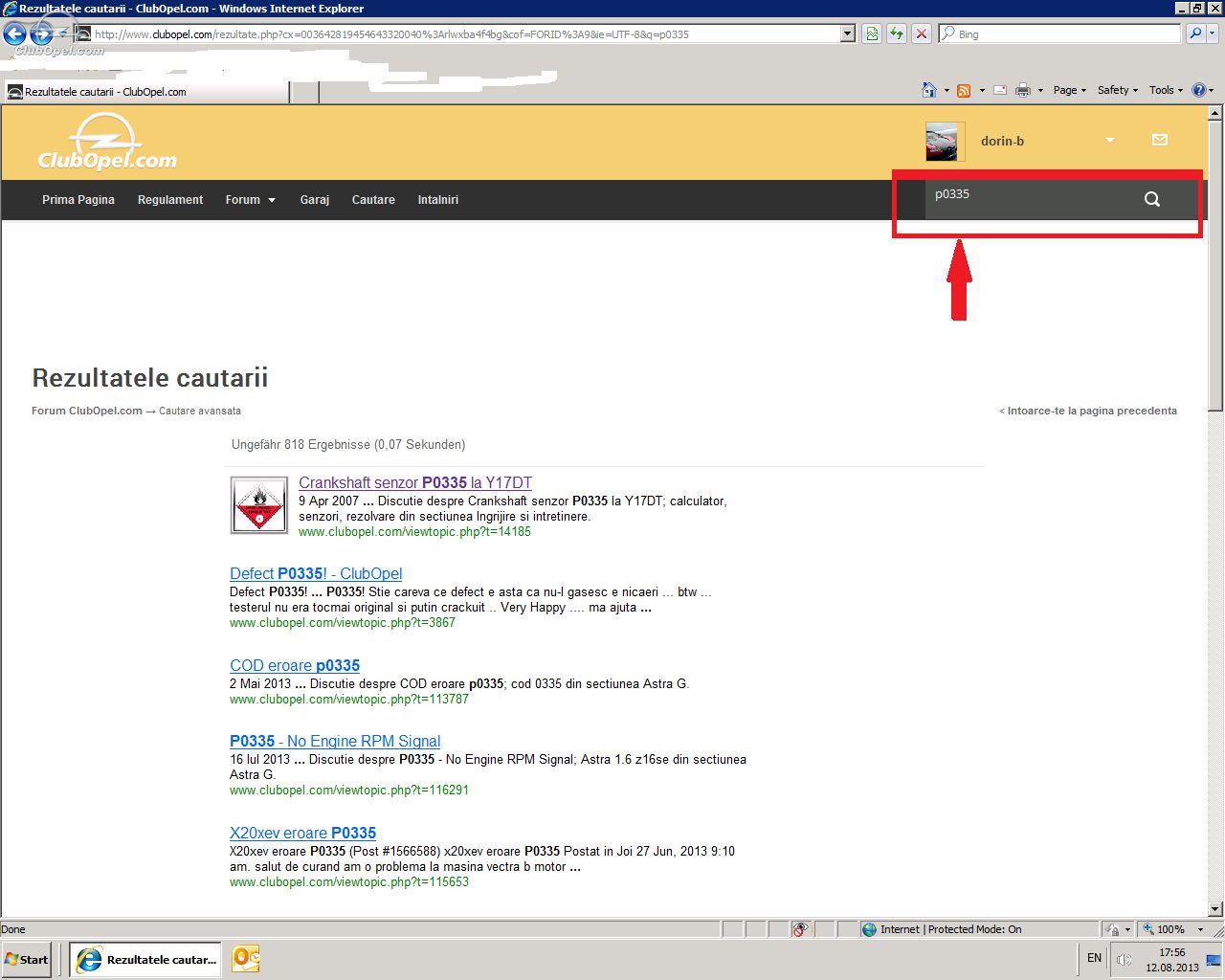This screenshot has height=980, width=1225.
Task: Click the EN language indicator in the taskbar
Action: pos(1094,958)
